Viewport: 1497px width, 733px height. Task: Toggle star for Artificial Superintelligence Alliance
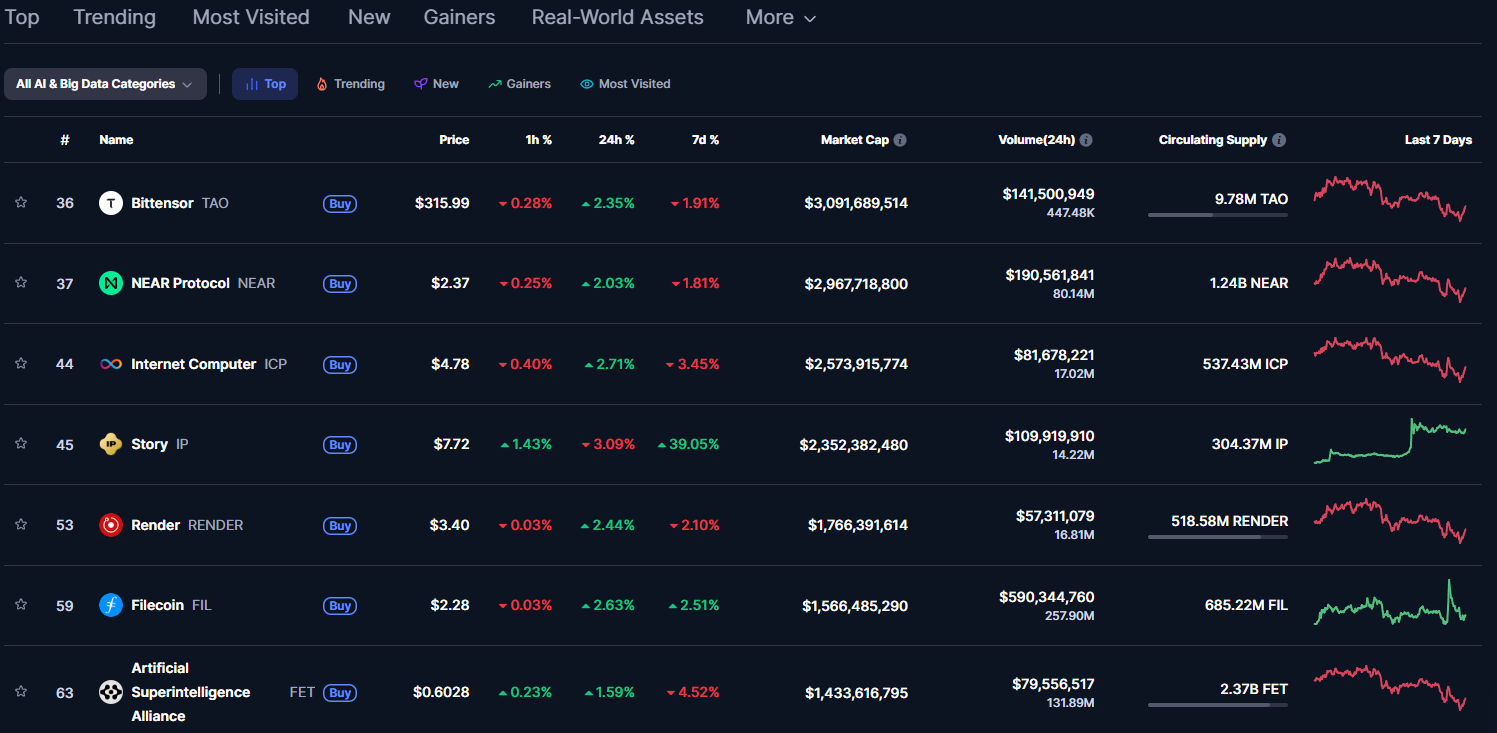point(21,692)
